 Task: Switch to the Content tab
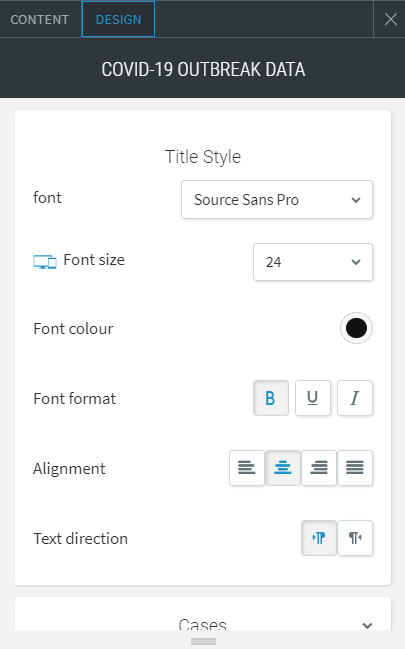click(x=40, y=19)
